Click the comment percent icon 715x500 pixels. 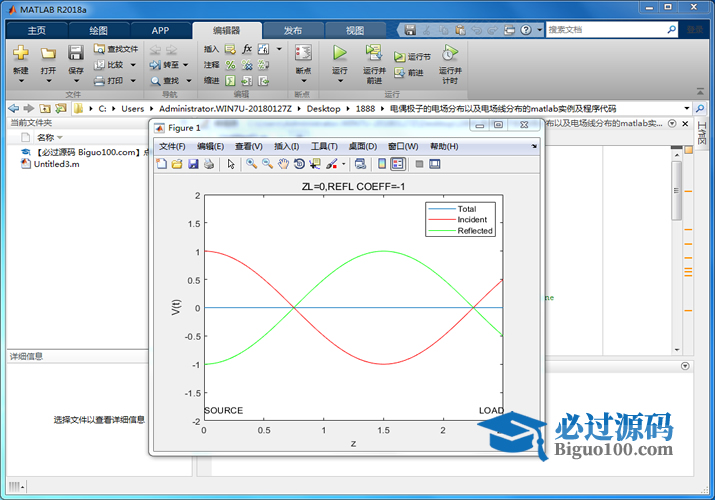pyautogui.click(x=231, y=65)
